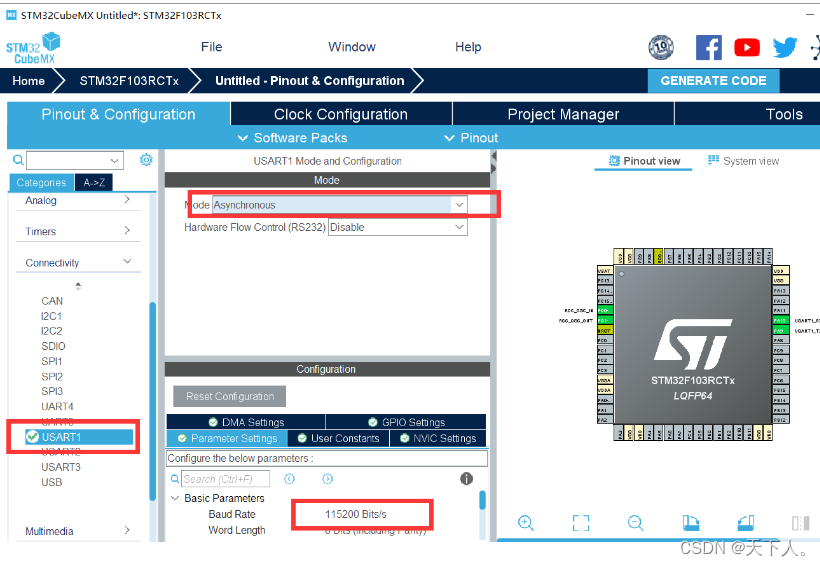Click the Reset Configuration button
This screenshot has width=820, height=566.
tap(230, 396)
